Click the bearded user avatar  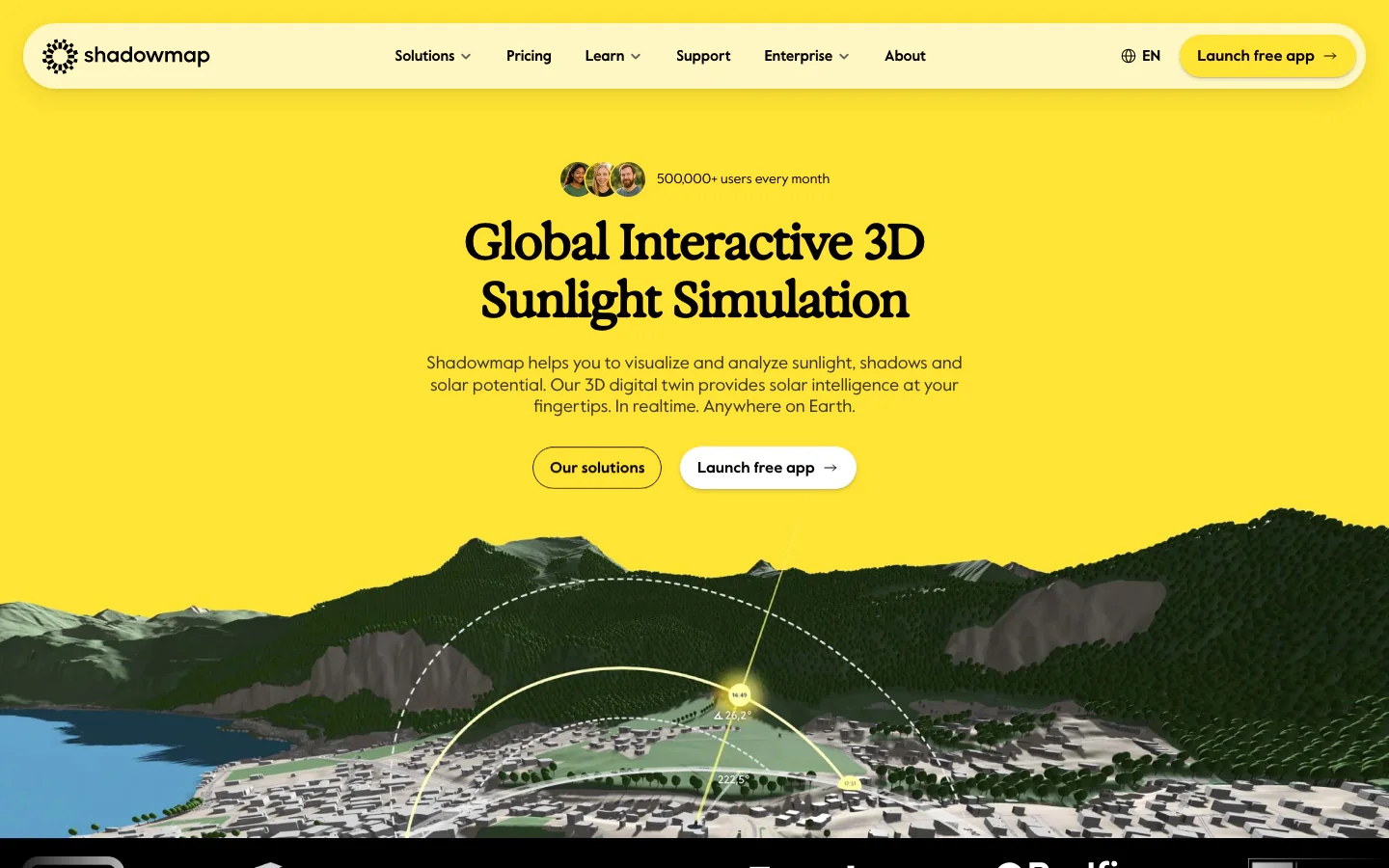(628, 179)
